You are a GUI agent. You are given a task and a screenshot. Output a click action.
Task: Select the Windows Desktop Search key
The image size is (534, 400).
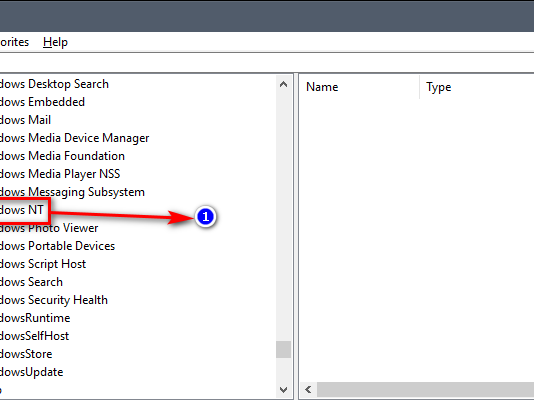pyautogui.click(x=54, y=84)
